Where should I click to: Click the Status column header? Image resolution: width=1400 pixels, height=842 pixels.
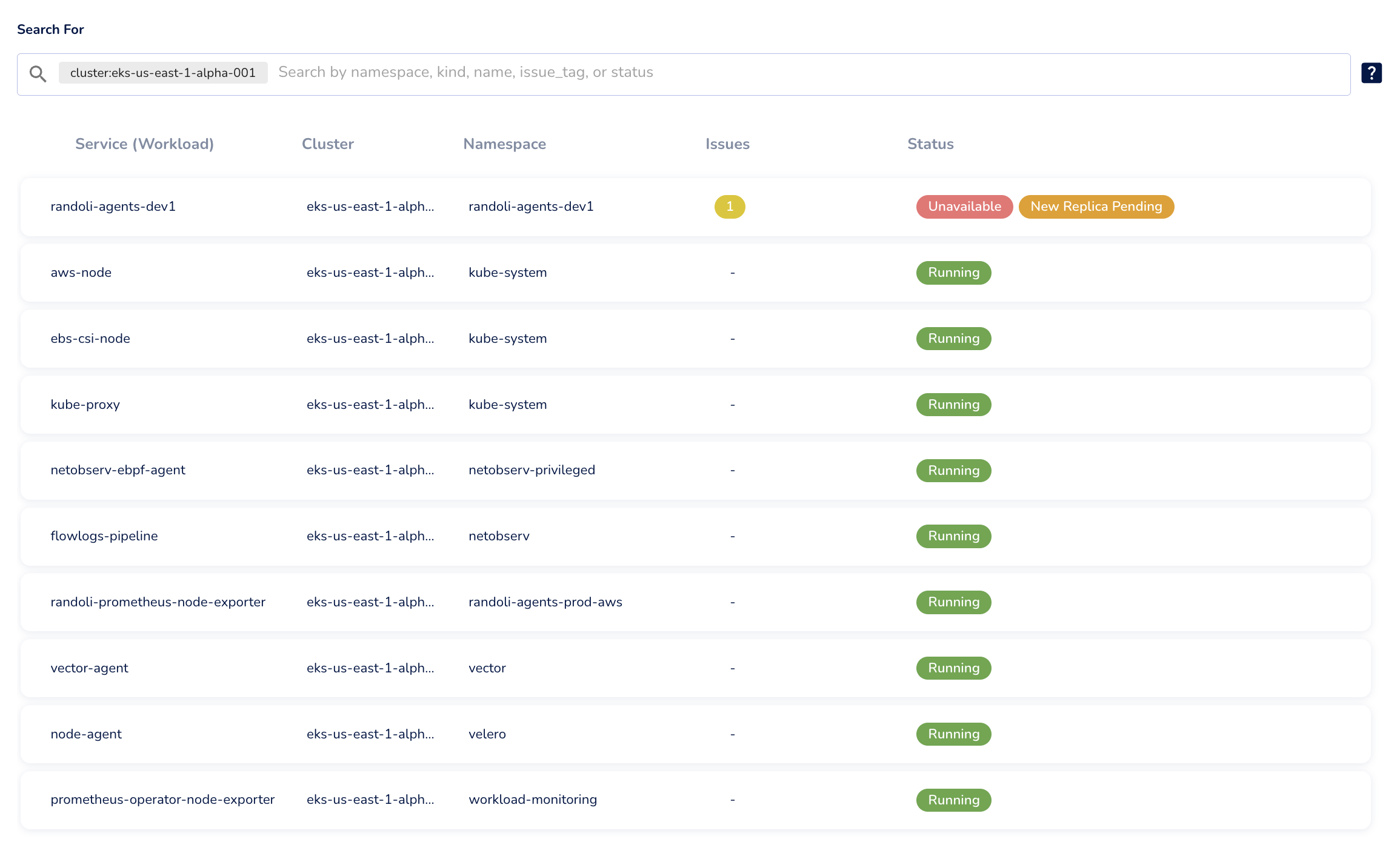click(x=930, y=144)
